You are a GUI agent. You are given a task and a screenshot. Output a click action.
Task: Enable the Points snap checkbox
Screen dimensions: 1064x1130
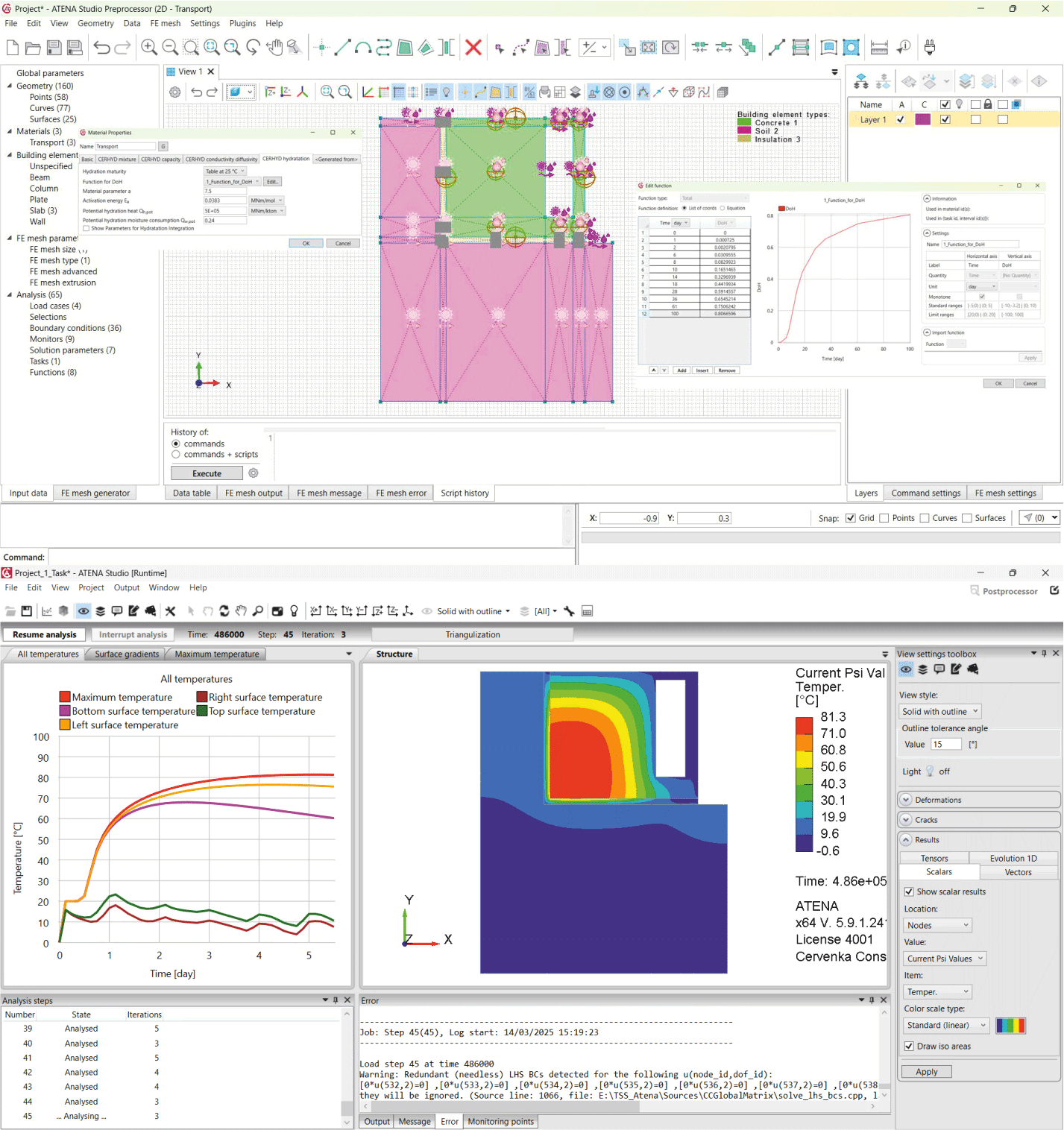click(884, 518)
